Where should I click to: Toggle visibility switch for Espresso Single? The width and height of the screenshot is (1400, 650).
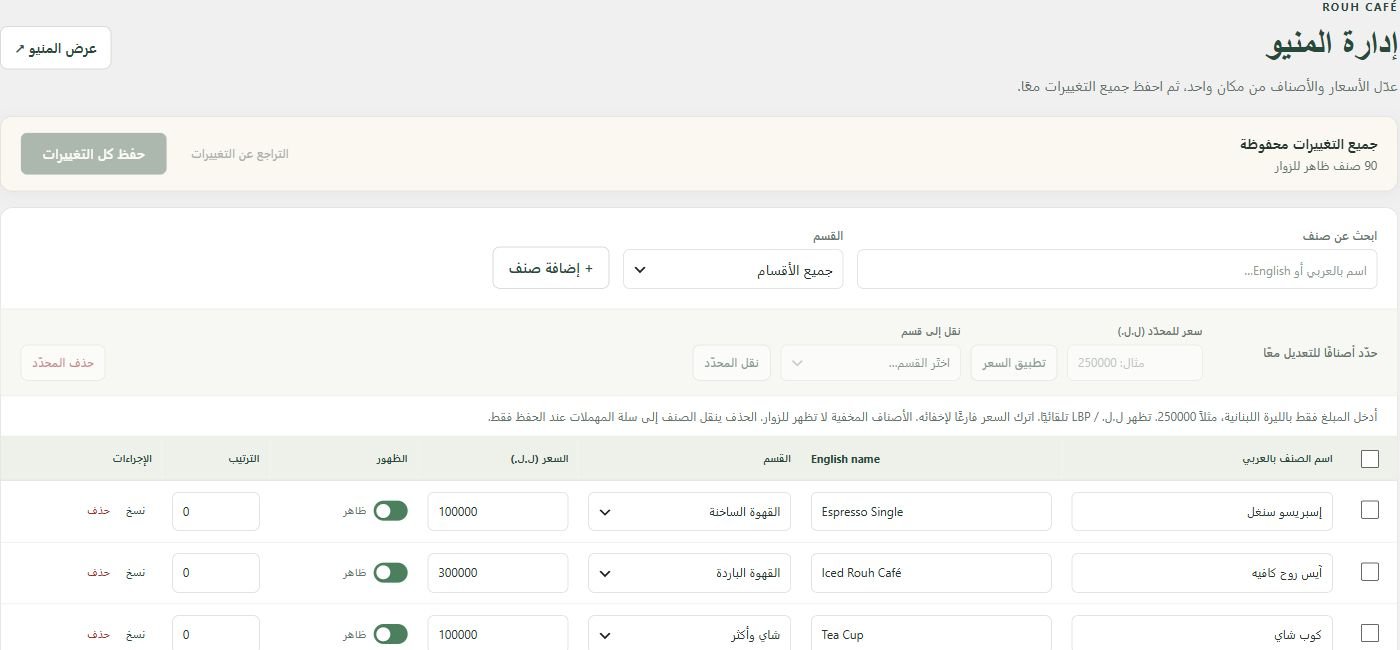coord(391,511)
